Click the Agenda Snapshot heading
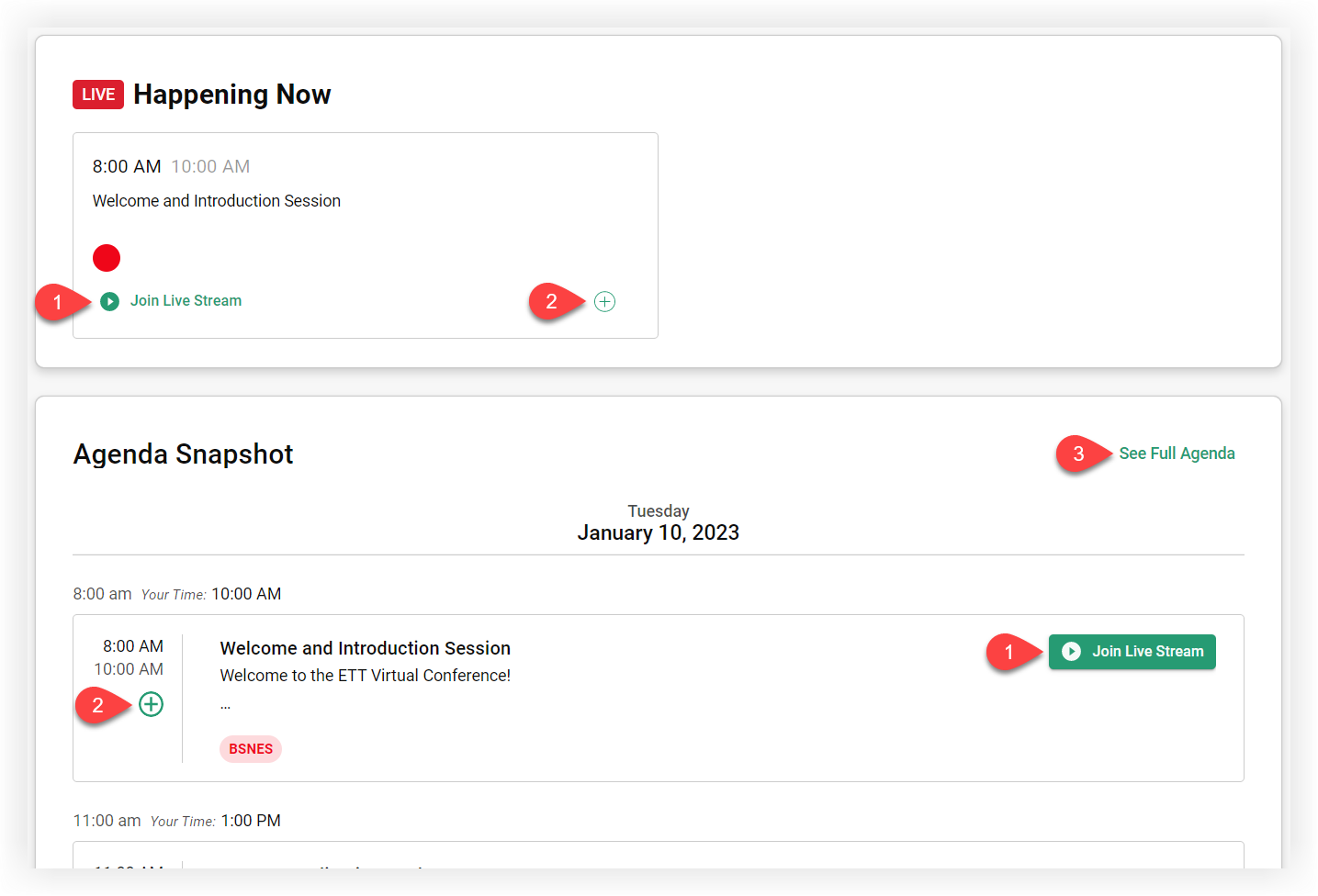The height and width of the screenshot is (896, 1318). pos(183,454)
